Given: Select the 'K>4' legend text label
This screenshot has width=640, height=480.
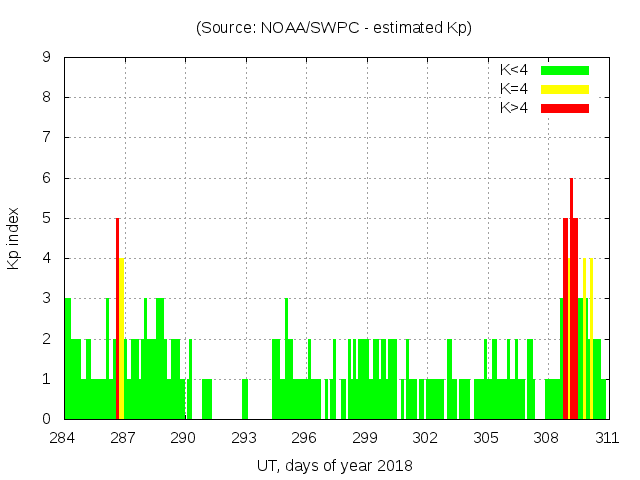Looking at the screenshot, I should point(514,108).
